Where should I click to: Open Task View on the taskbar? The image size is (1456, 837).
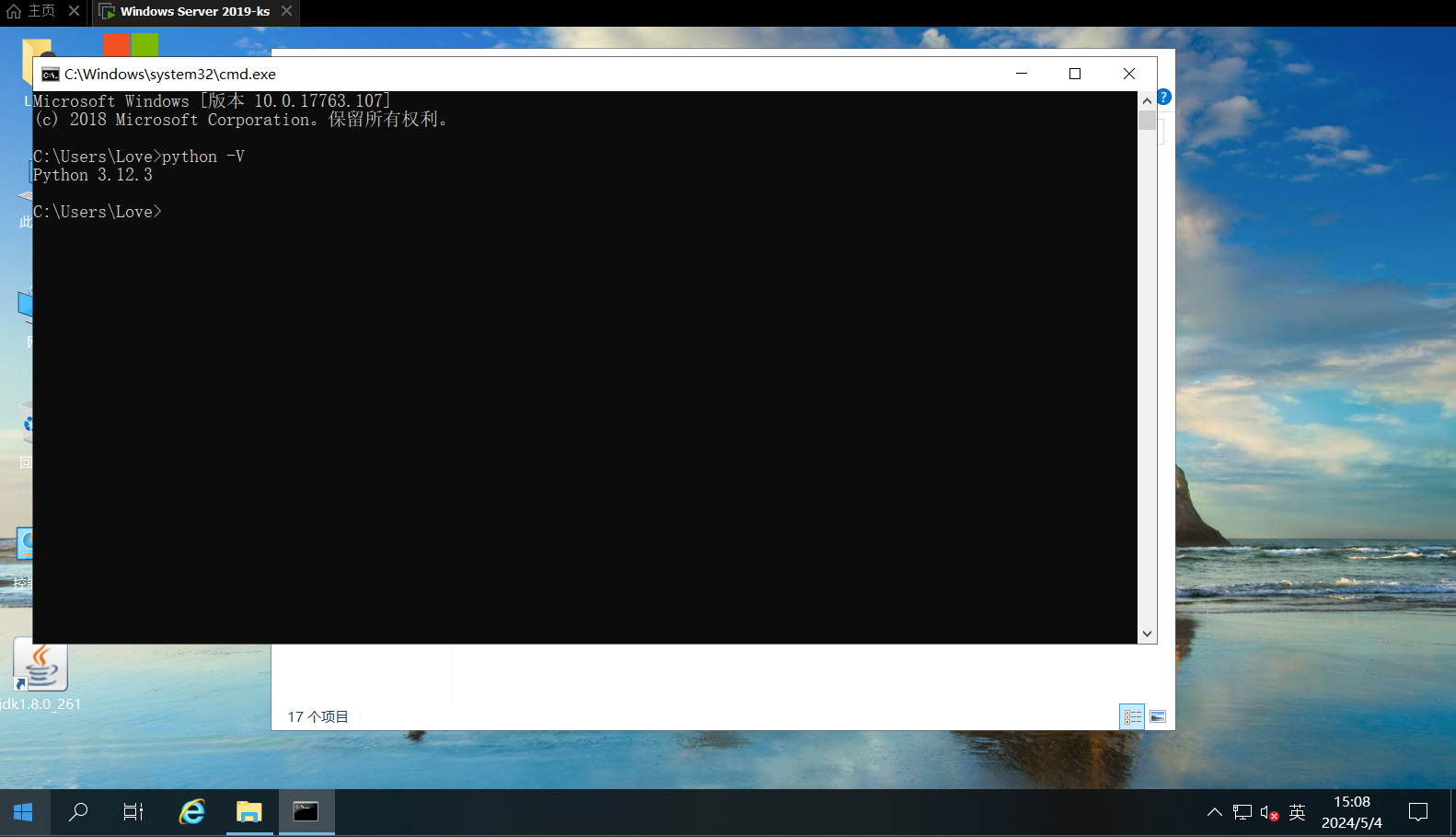(133, 812)
